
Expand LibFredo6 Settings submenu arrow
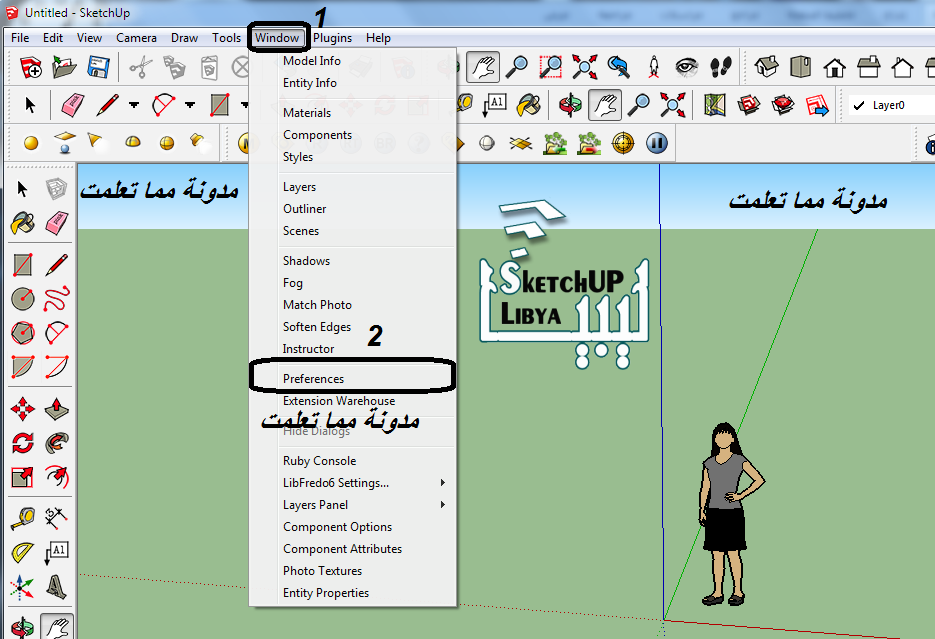pyautogui.click(x=442, y=482)
